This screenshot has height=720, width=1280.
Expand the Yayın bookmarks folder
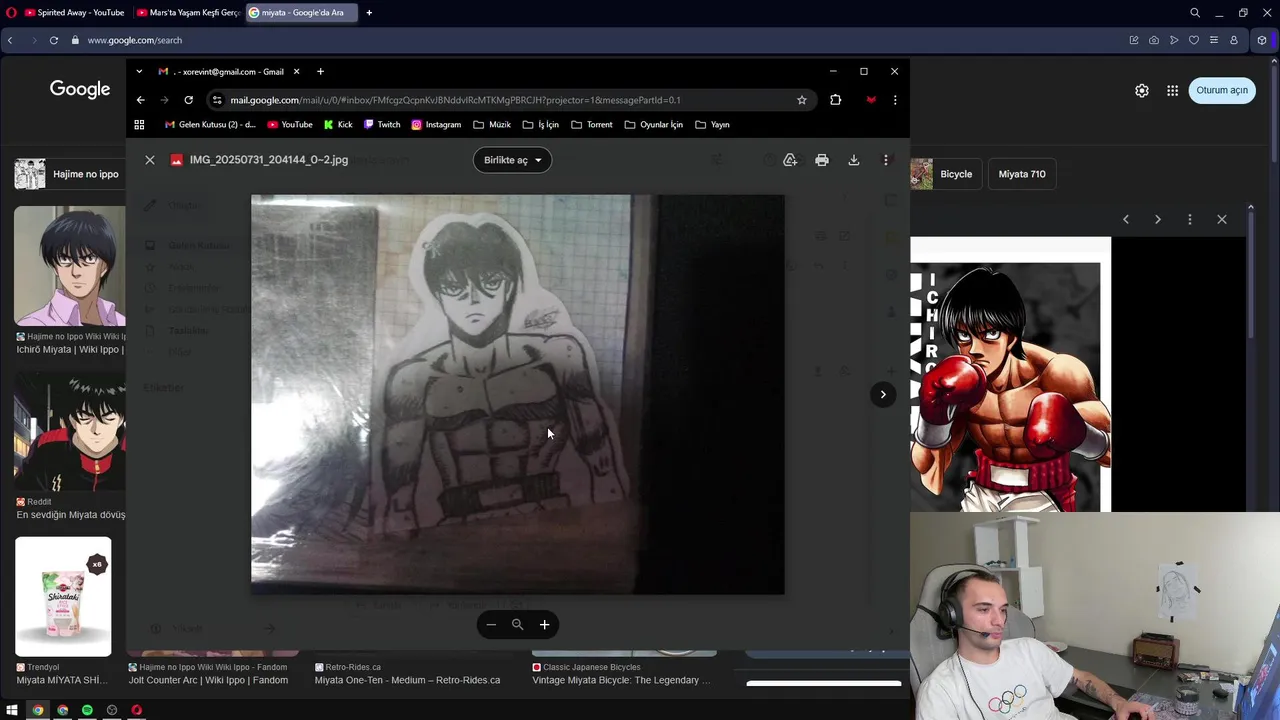713,125
